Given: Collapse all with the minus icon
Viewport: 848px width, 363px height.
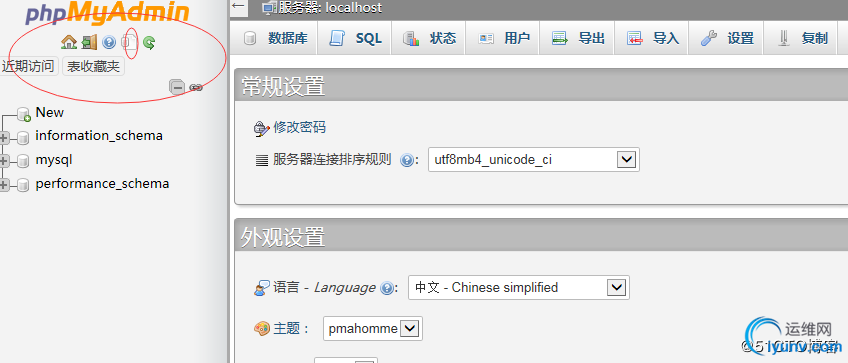Looking at the screenshot, I should (177, 87).
